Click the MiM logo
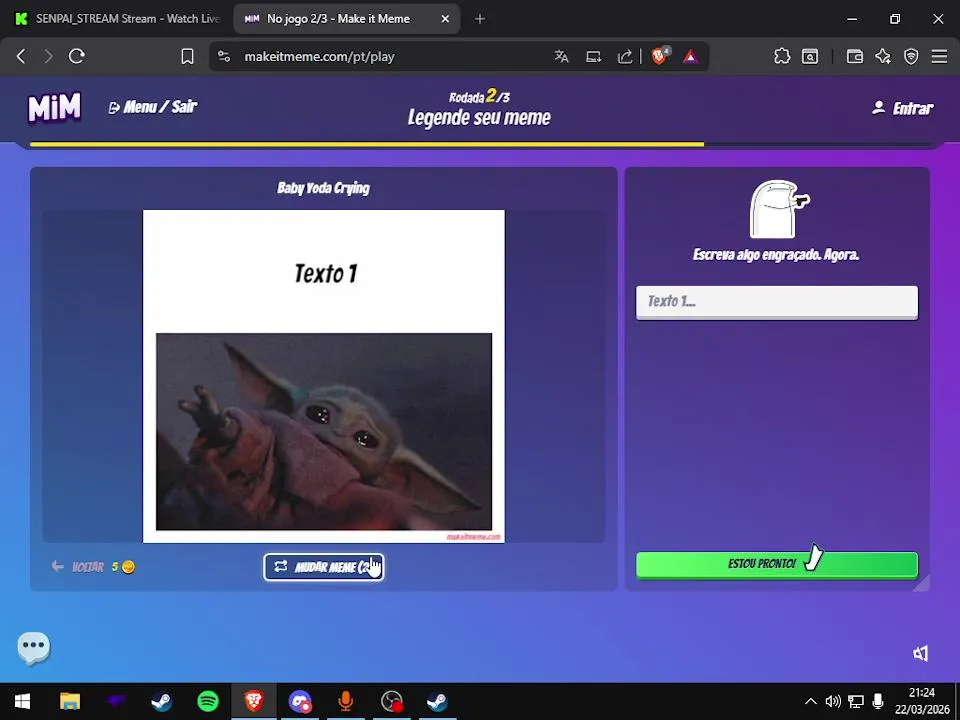The width and height of the screenshot is (960, 720). pyautogui.click(x=54, y=108)
